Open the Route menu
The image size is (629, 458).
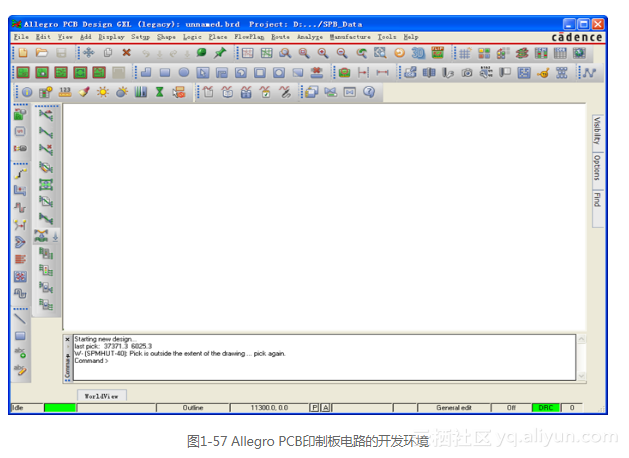pos(280,37)
